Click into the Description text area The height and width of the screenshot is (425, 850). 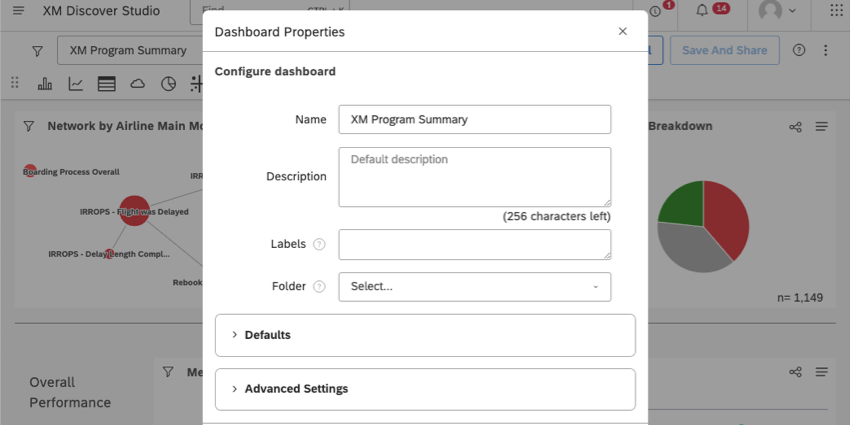pyautogui.click(x=474, y=177)
